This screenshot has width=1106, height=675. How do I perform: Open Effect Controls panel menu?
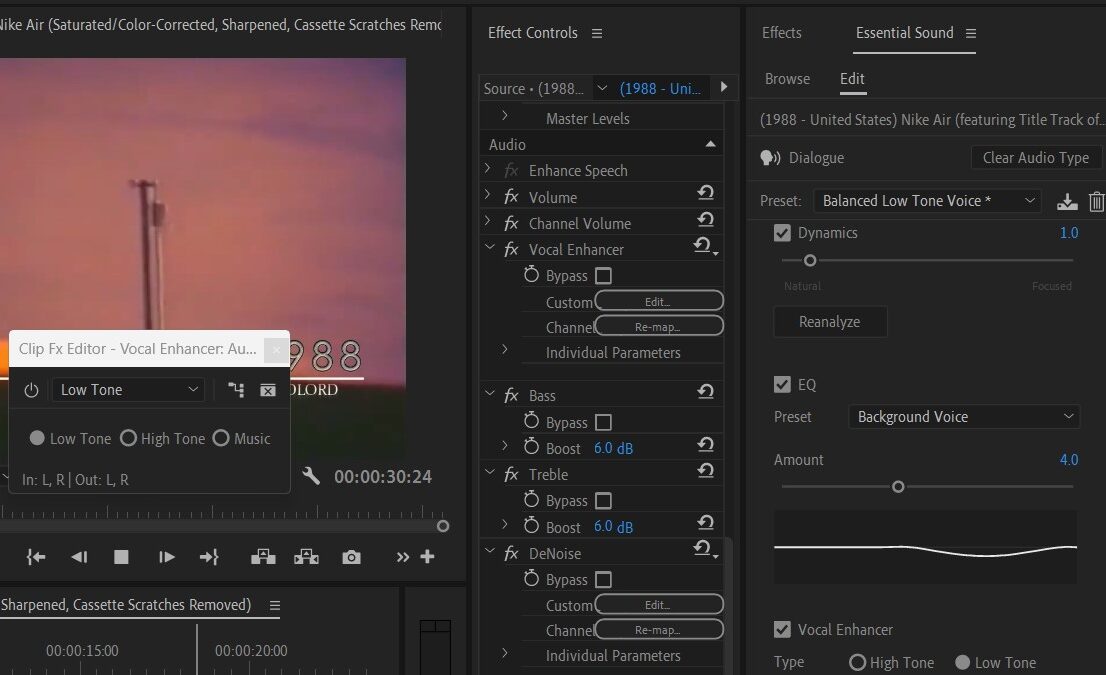coord(597,33)
